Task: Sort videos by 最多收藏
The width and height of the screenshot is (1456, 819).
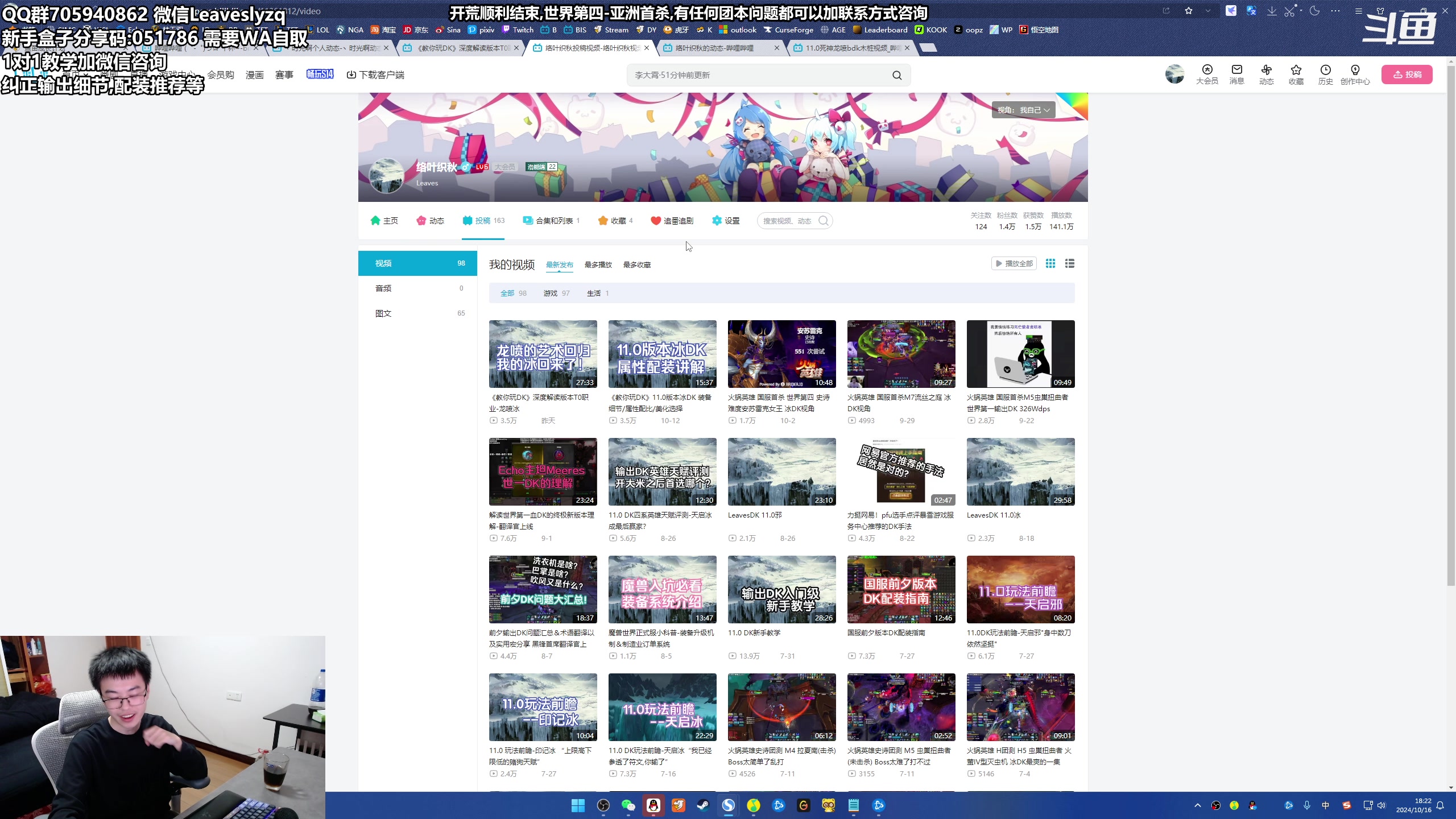Action: click(x=637, y=265)
